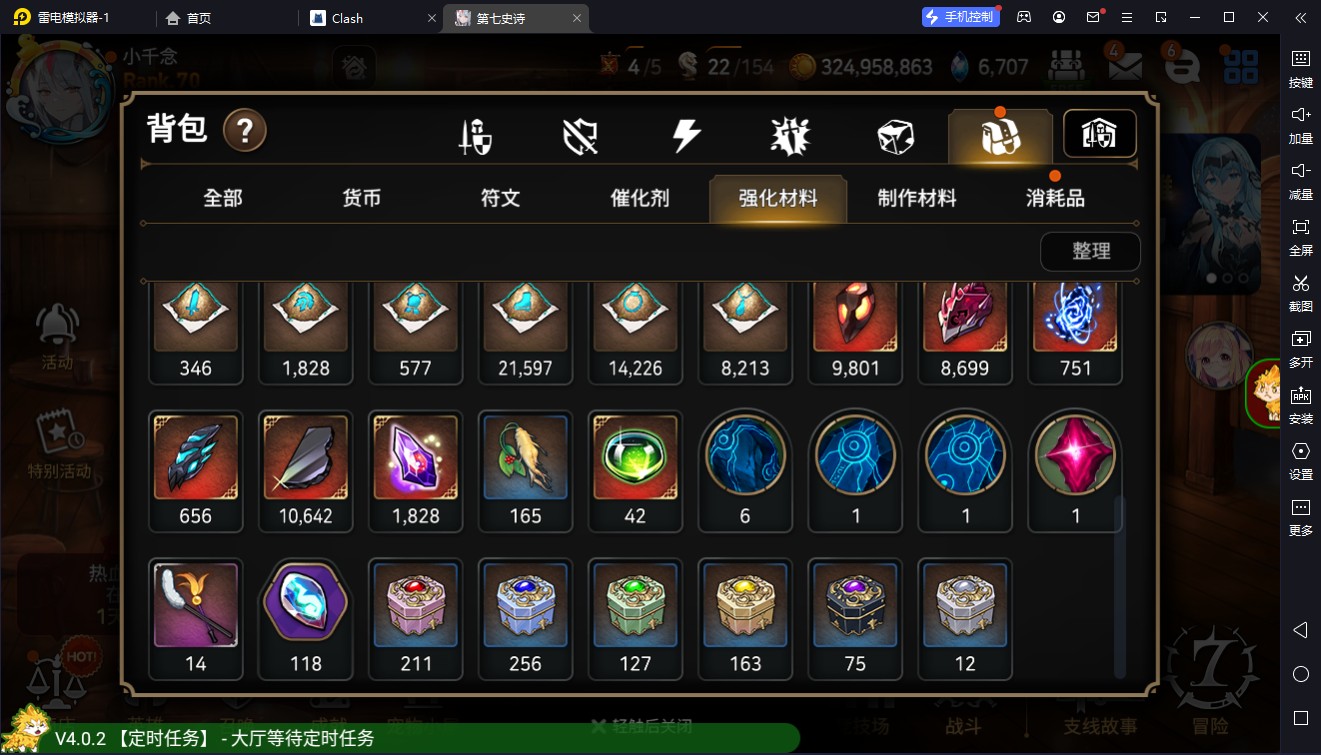Image resolution: width=1321 pixels, height=755 pixels.
Task: Open the house storage icon
Action: pyautogui.click(x=1100, y=134)
